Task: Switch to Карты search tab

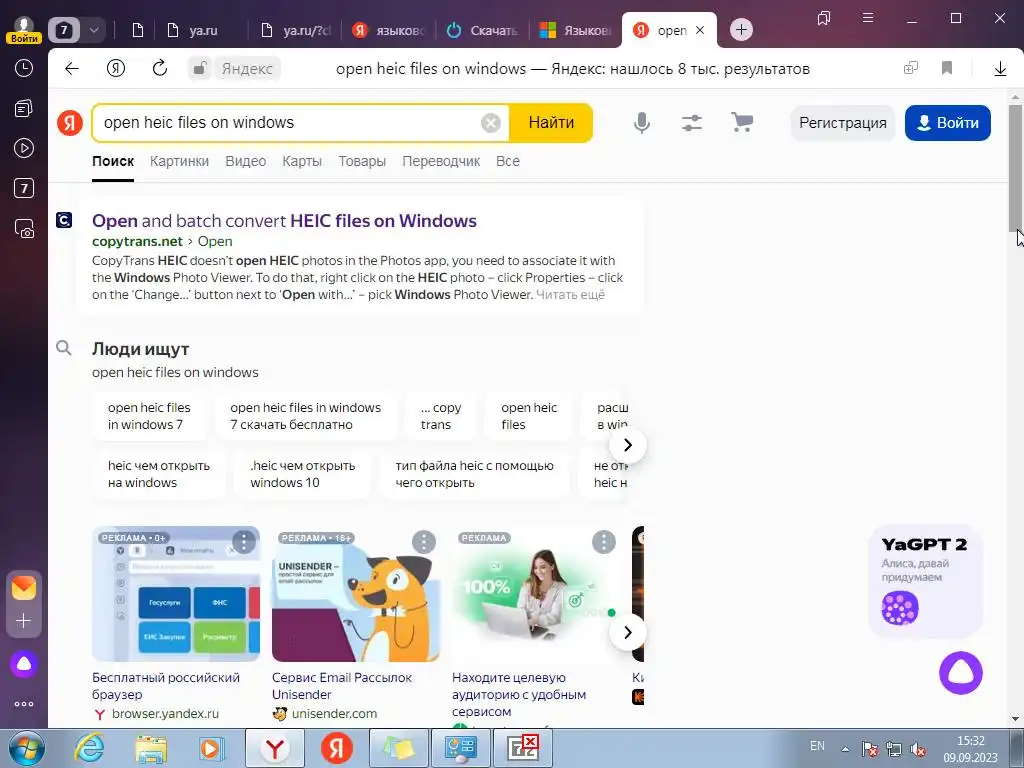Action: 302,161
